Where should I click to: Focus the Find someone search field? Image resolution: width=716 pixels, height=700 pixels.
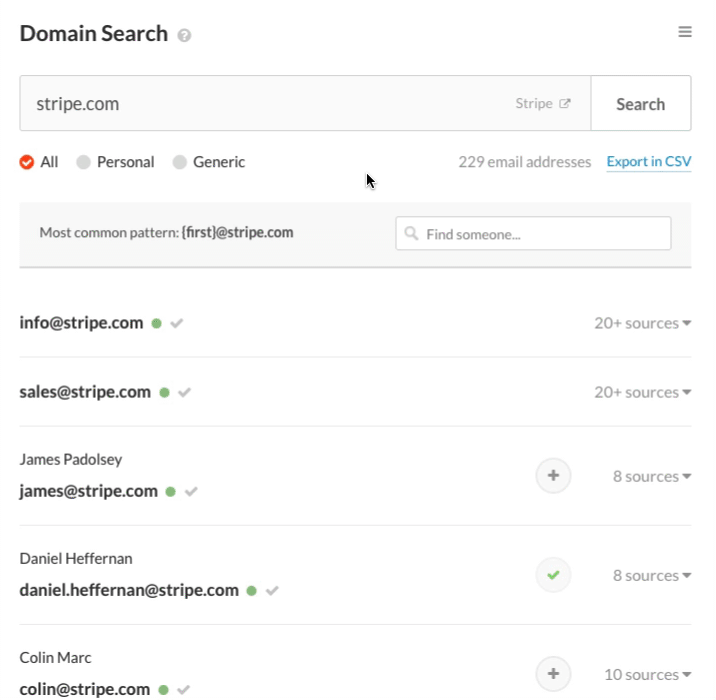[x=533, y=233]
